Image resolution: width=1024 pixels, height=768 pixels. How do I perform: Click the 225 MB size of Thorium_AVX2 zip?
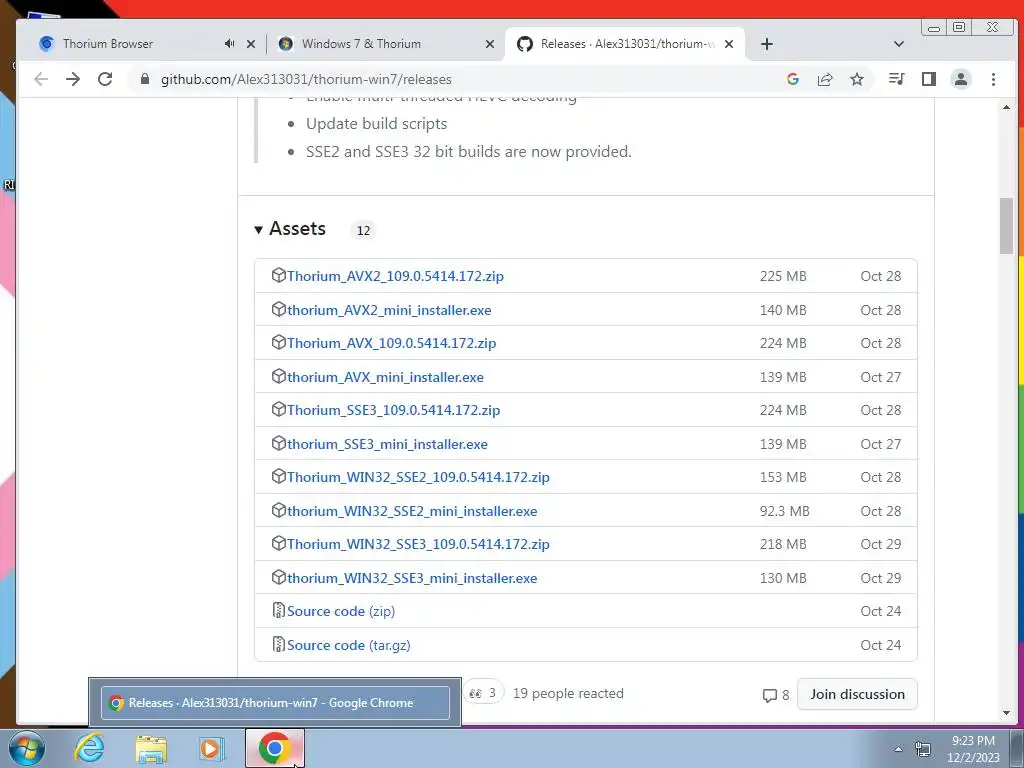(x=783, y=276)
